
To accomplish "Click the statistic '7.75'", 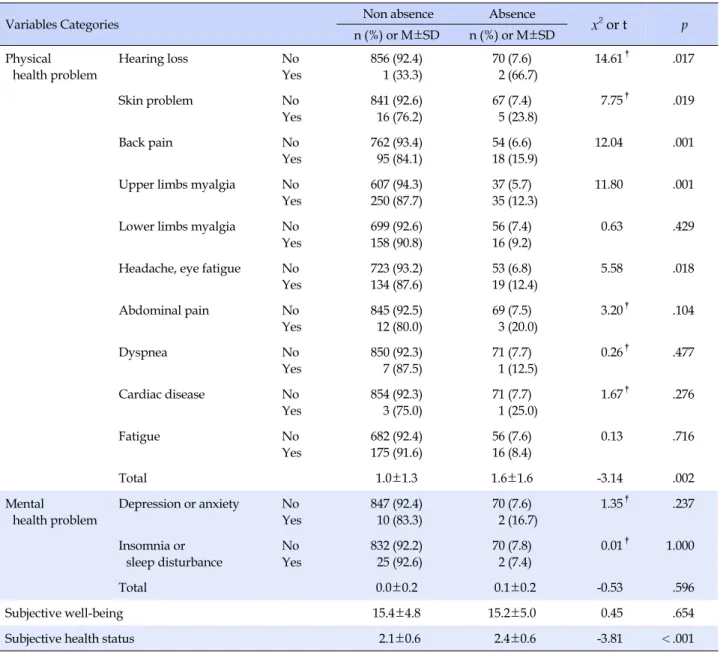I will click(x=611, y=101).
